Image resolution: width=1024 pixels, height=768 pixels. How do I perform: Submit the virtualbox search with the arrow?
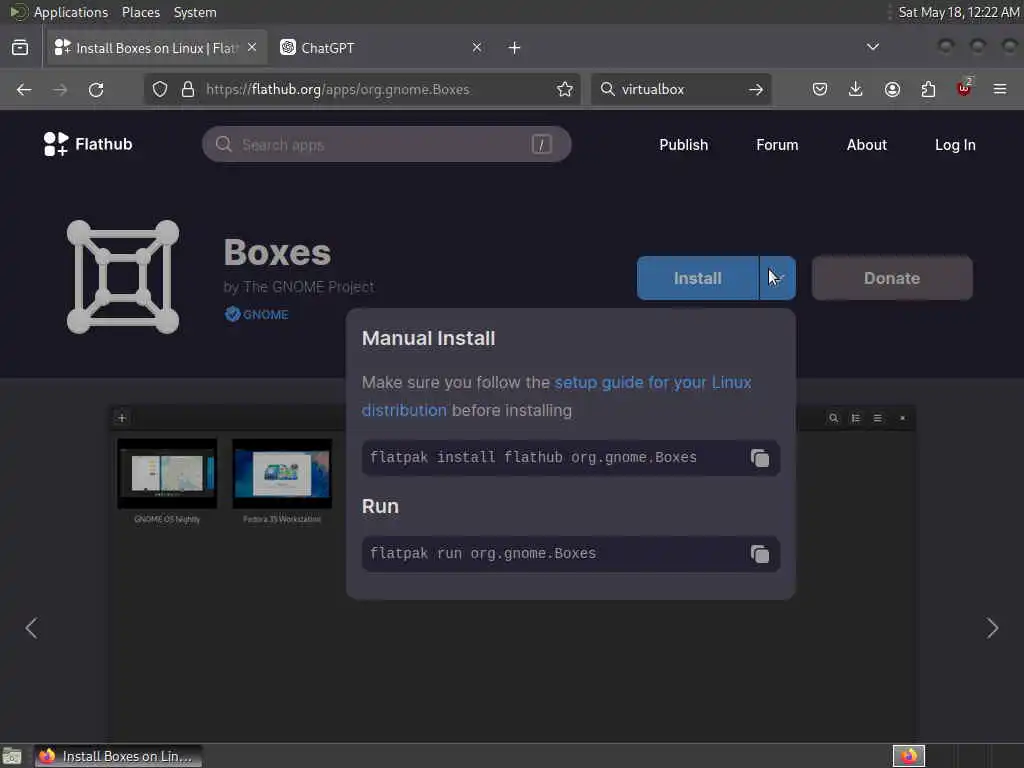tap(756, 89)
